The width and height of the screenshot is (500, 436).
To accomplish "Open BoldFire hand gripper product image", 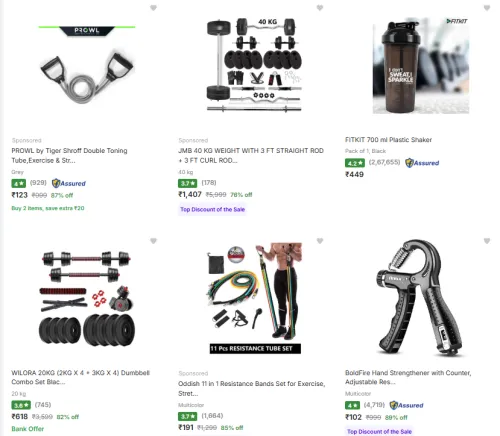I will (421, 298).
